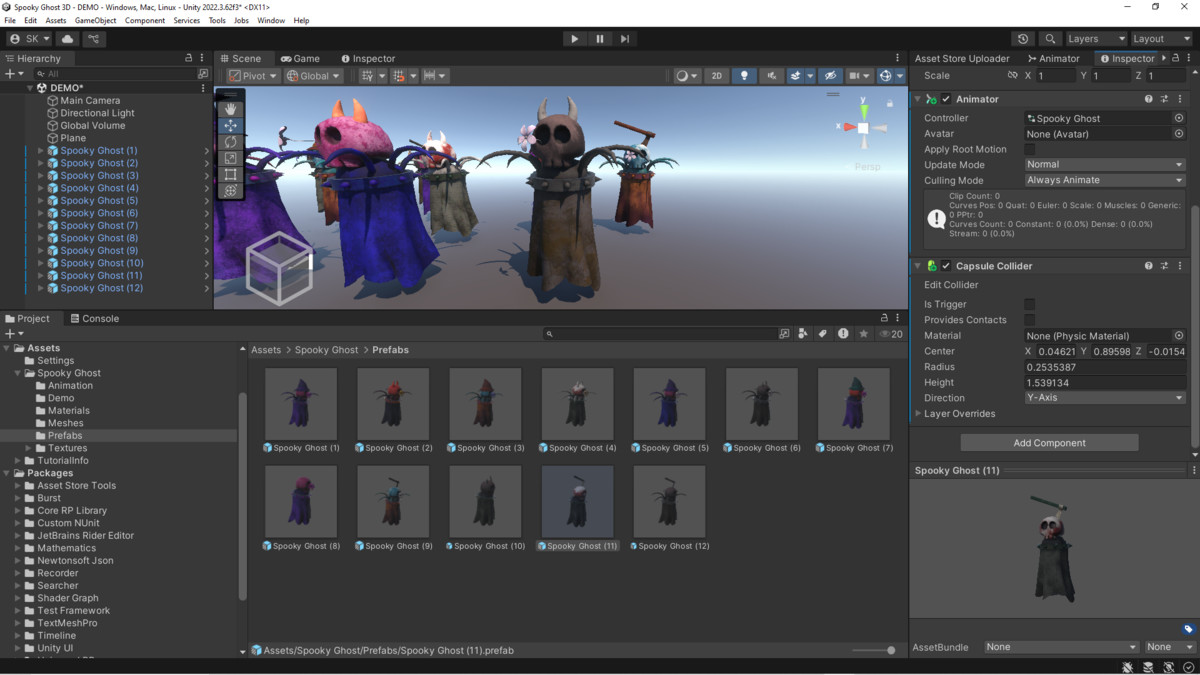Image resolution: width=1200 pixels, height=675 pixels.
Task: Select the Rect tool in Scene view
Action: coord(231,174)
